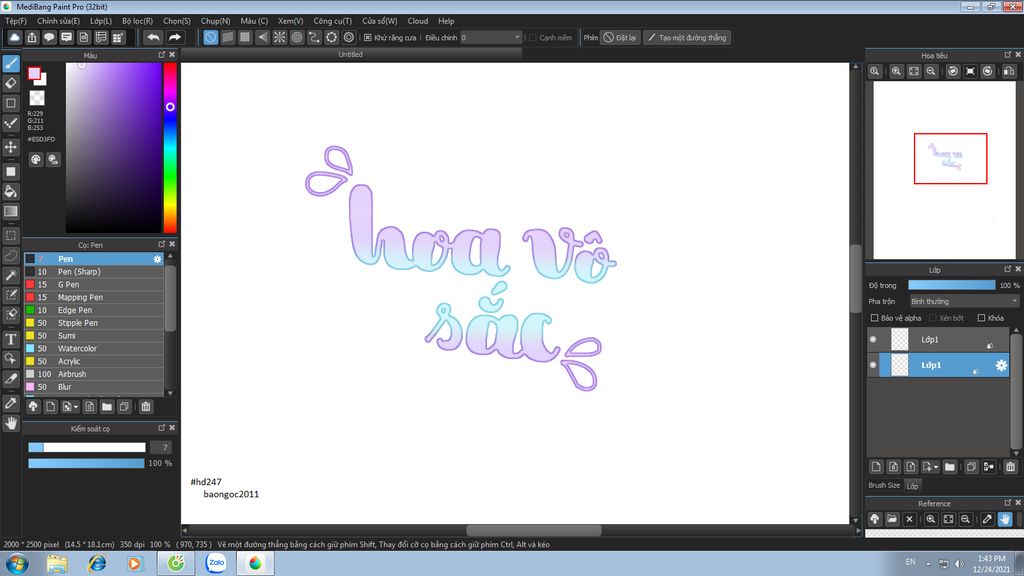1024x576 pixels.
Task: Select the Mapping Pen brush
Action: (94, 297)
